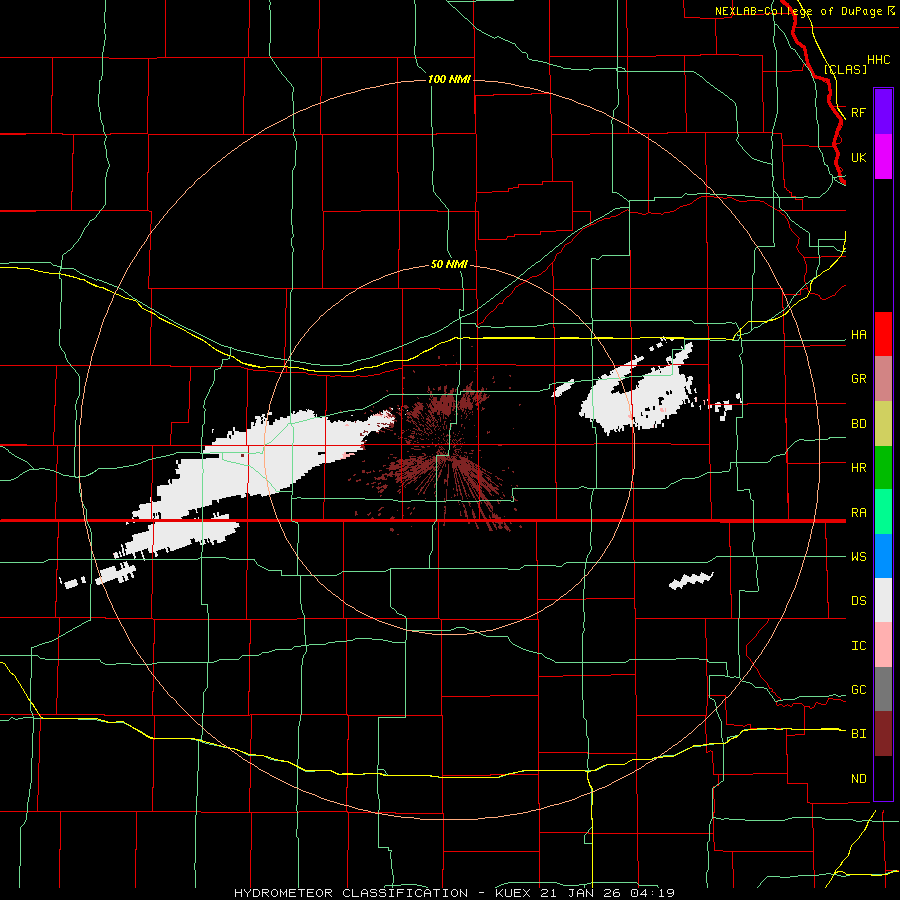Click the [CLAS] legend header
900x900 pixels.
coord(845,69)
